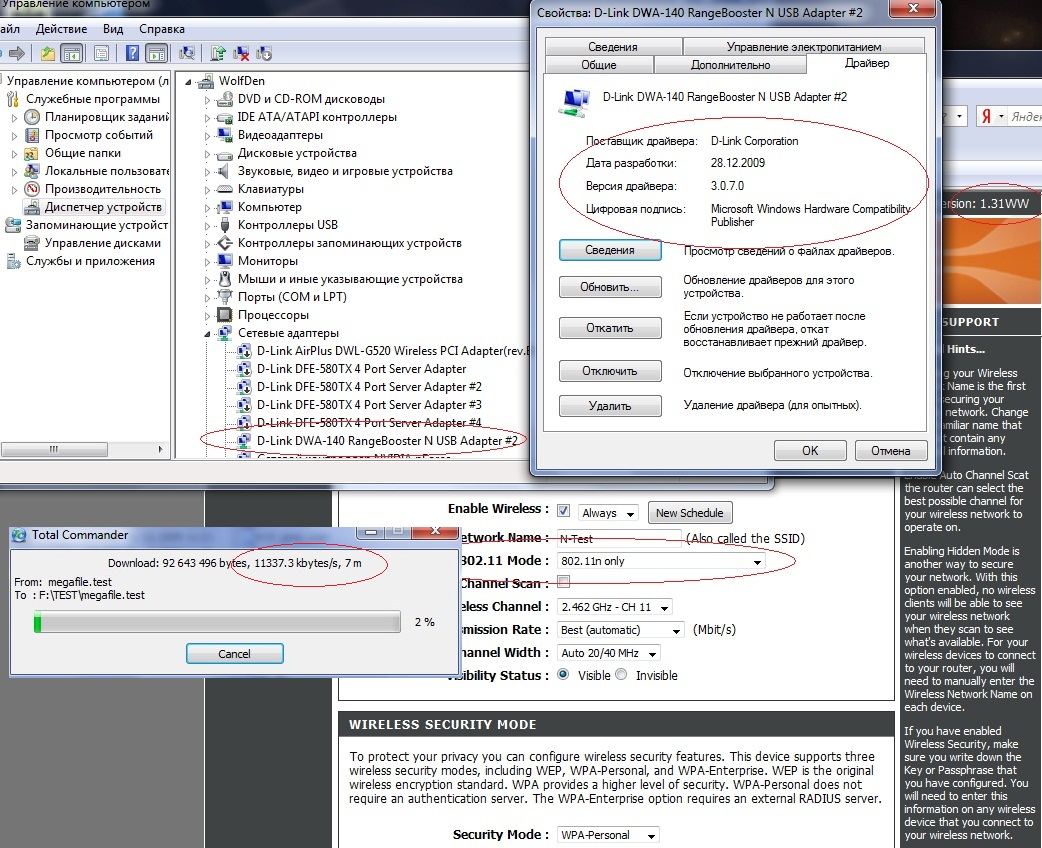Click the Disable device down-arrow icon
1042x848 pixels.
264,53
